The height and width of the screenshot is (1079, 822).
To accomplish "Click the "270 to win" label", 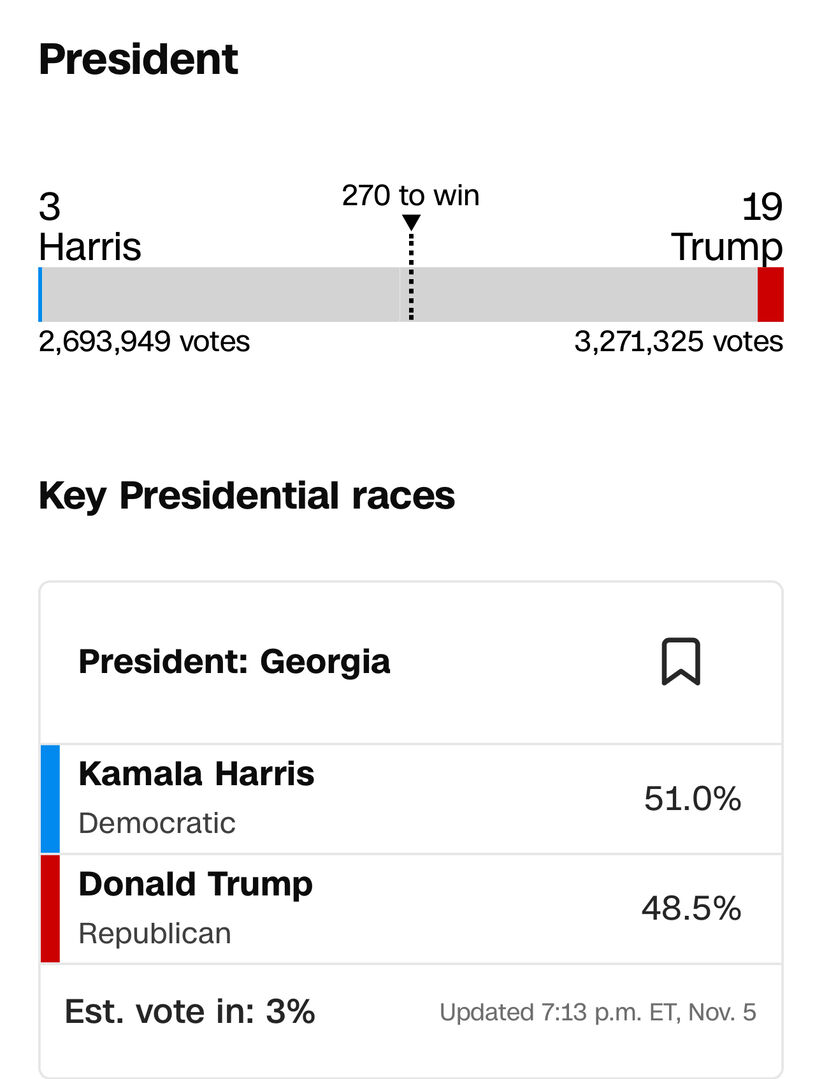I will pos(410,195).
